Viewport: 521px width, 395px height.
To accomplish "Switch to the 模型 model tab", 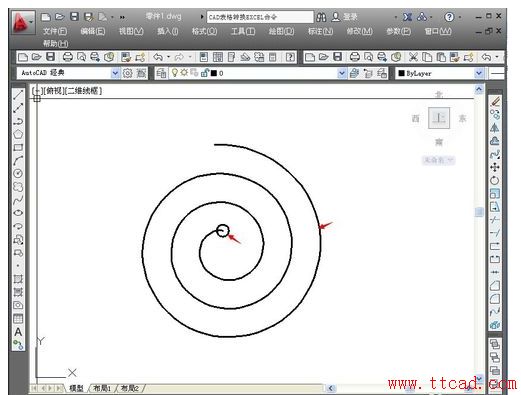I will click(76, 388).
